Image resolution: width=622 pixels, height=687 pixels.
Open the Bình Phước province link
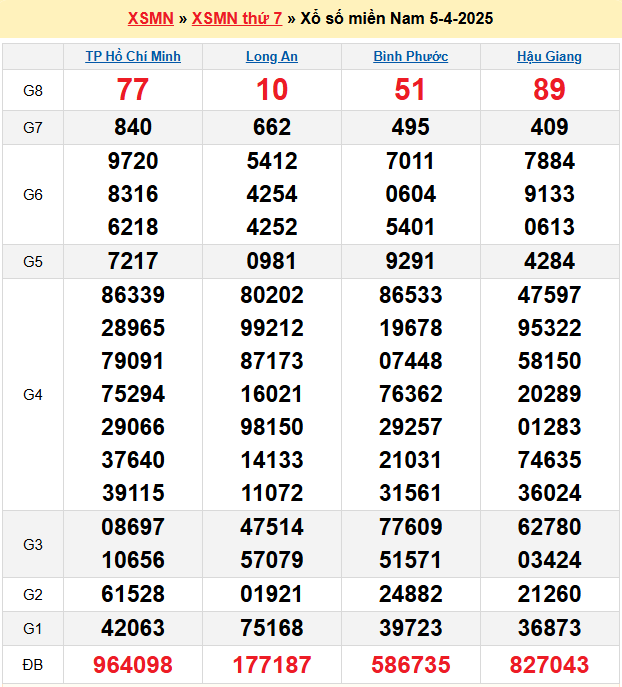point(410,57)
